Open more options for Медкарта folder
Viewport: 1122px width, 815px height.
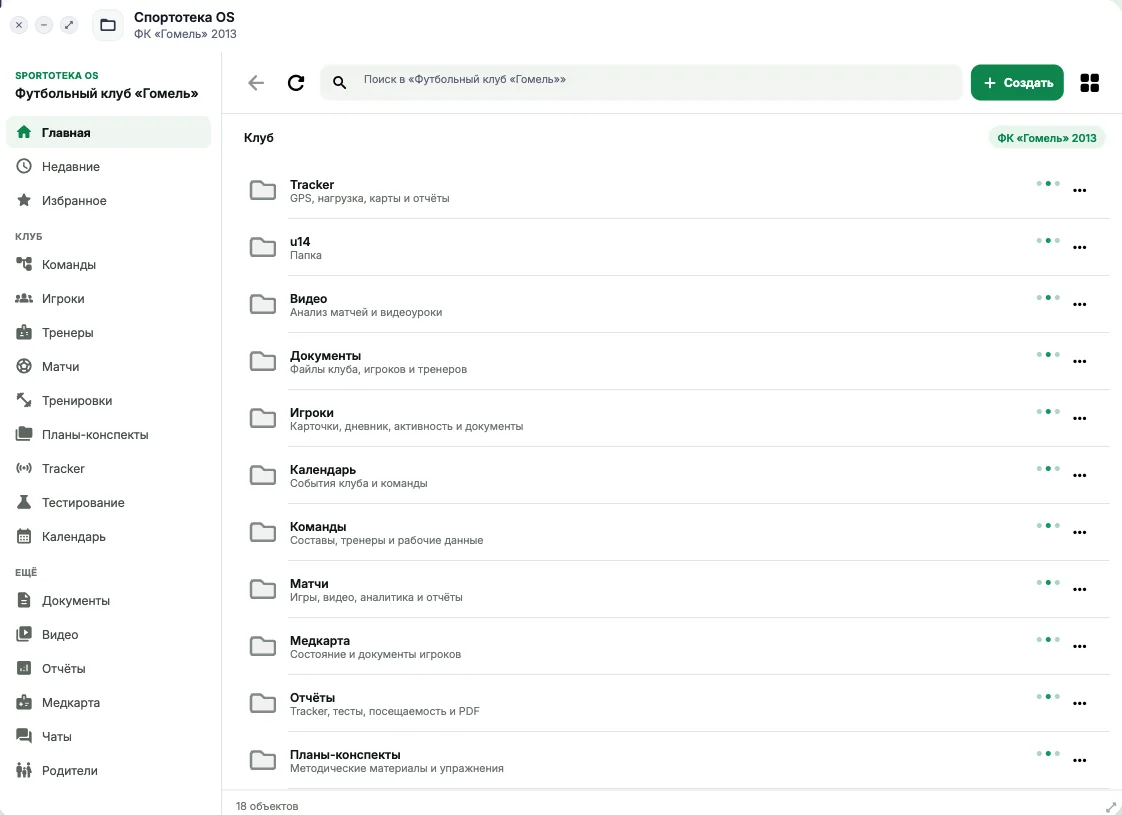[1079, 646]
